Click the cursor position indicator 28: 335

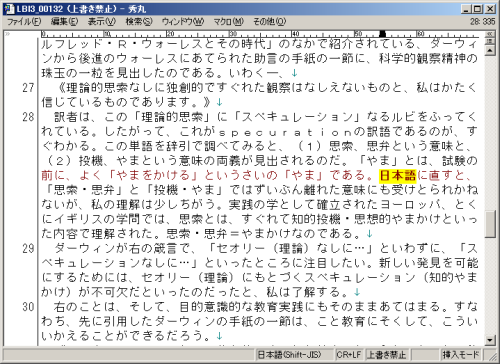coord(482,22)
